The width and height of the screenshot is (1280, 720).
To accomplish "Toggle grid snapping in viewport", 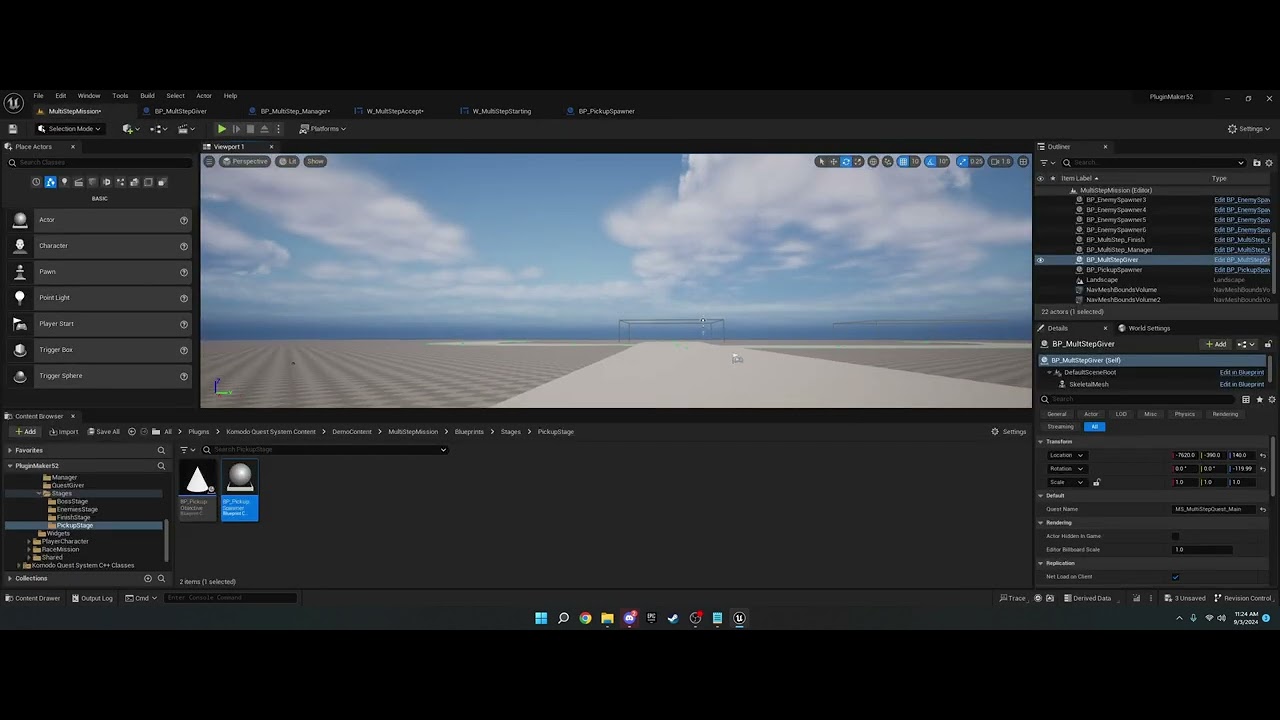I will [903, 161].
